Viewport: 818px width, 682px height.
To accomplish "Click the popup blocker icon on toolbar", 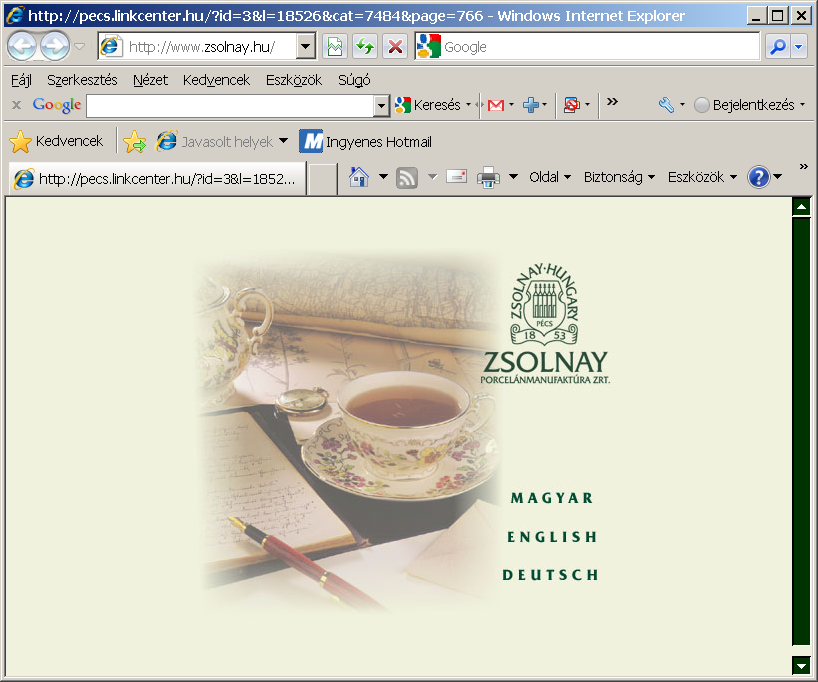I will 572,105.
